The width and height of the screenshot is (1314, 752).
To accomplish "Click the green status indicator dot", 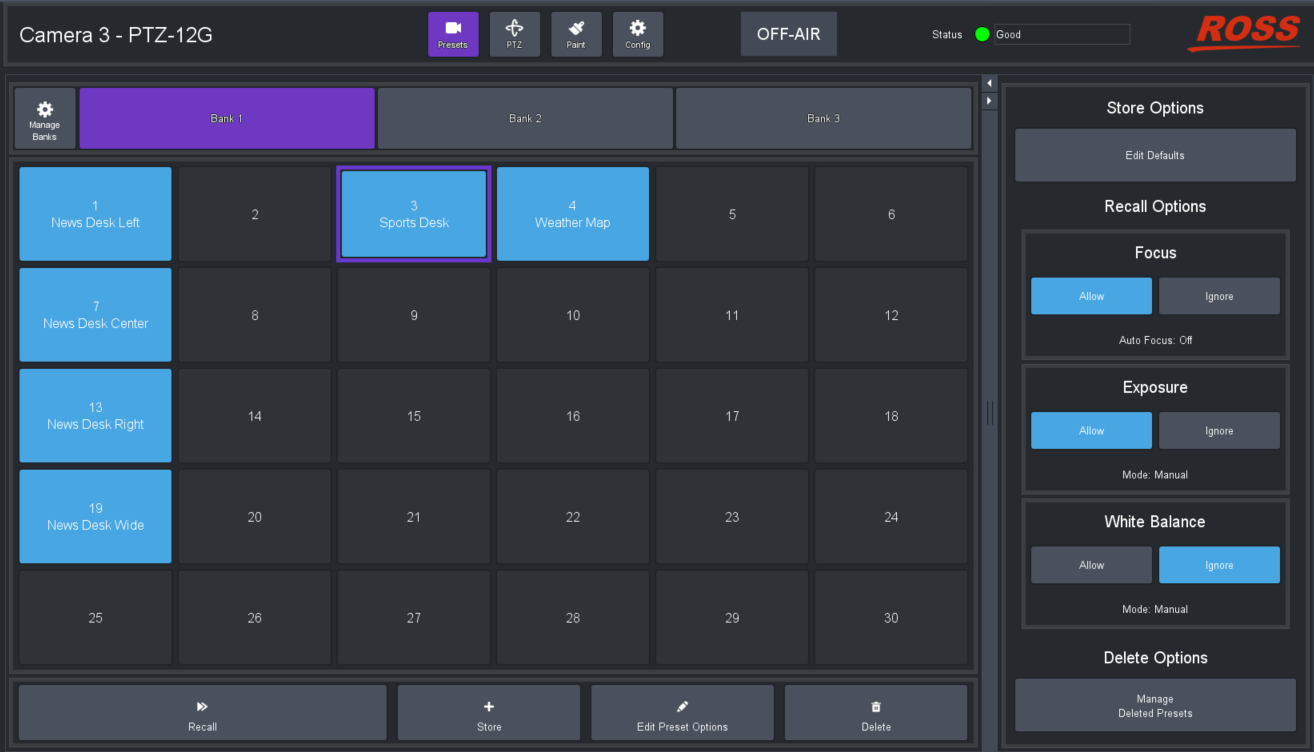I will point(982,33).
